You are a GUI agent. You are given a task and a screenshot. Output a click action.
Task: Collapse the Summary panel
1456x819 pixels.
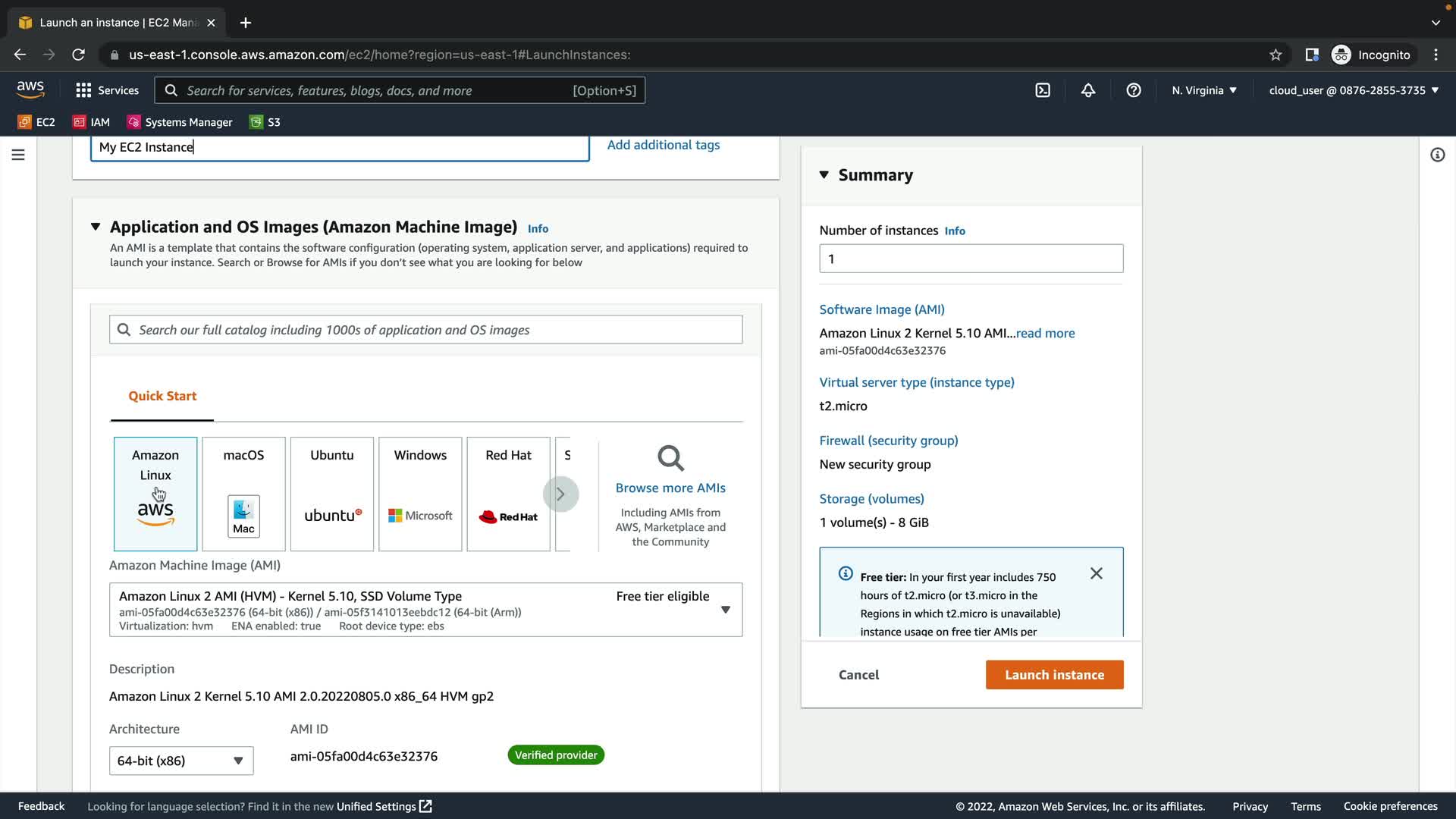(824, 175)
